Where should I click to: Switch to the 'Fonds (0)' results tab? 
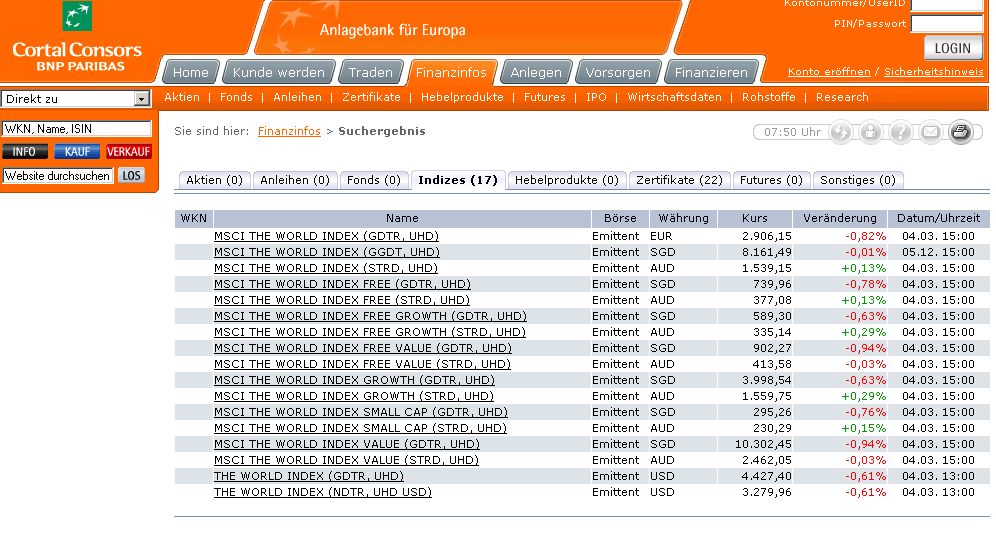[x=374, y=180]
